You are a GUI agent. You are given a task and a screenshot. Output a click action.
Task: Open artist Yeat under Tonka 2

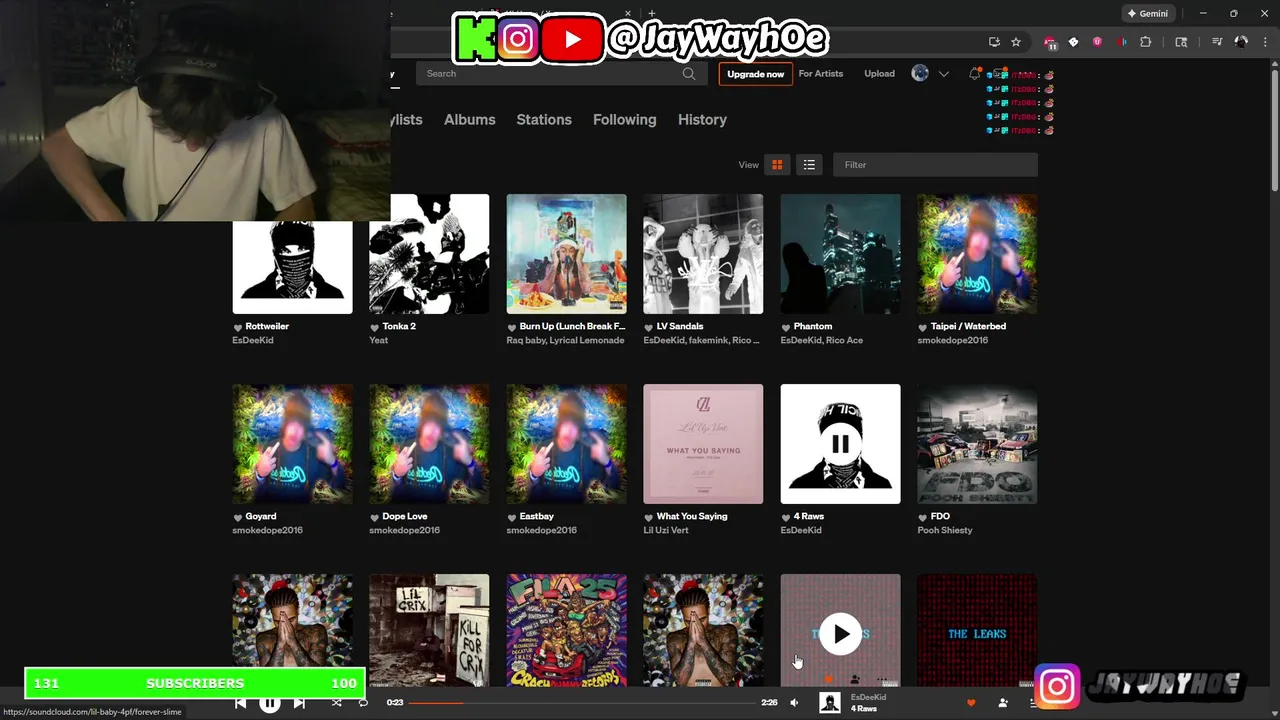click(378, 340)
